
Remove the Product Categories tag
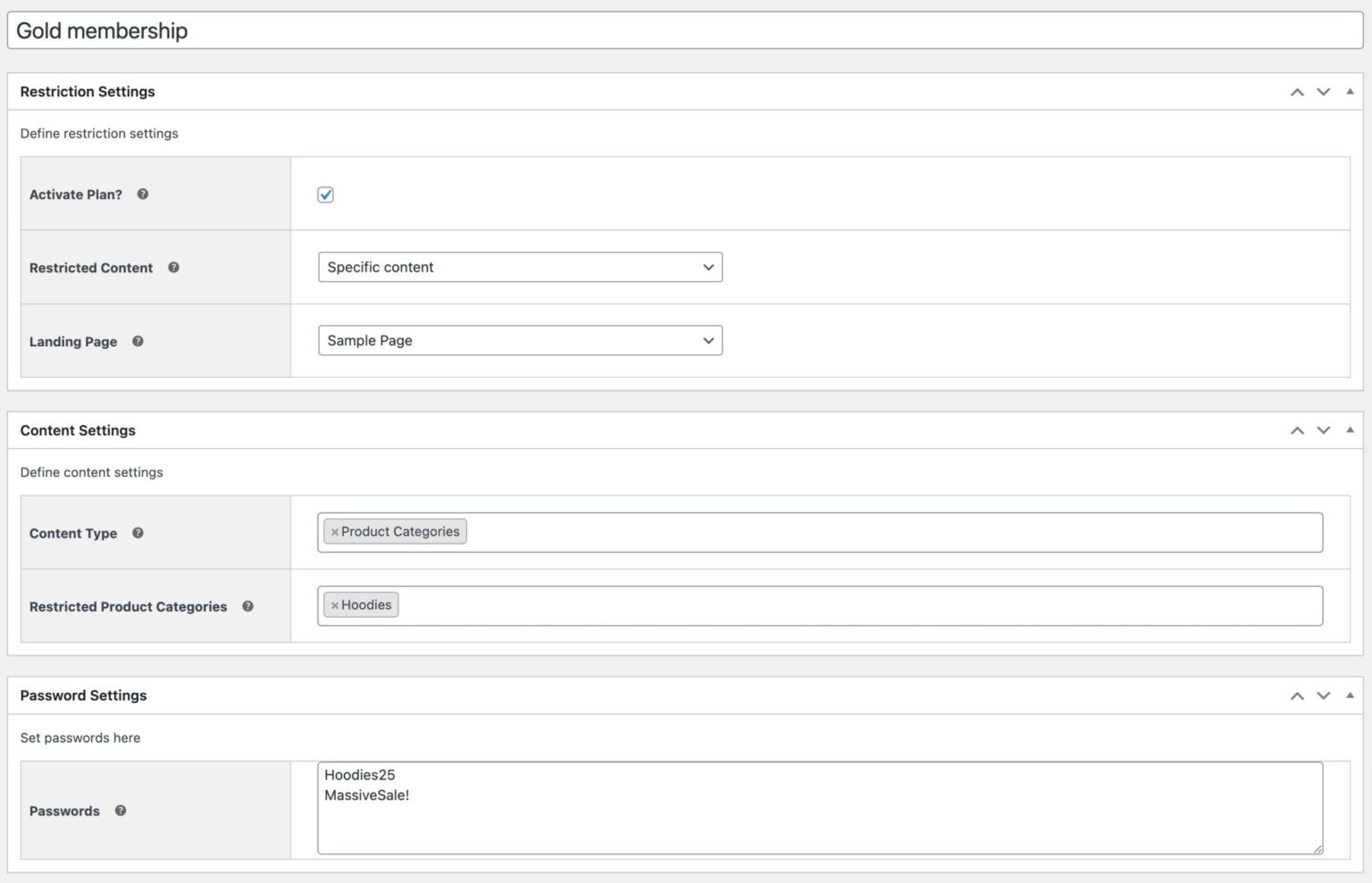pyautogui.click(x=335, y=531)
